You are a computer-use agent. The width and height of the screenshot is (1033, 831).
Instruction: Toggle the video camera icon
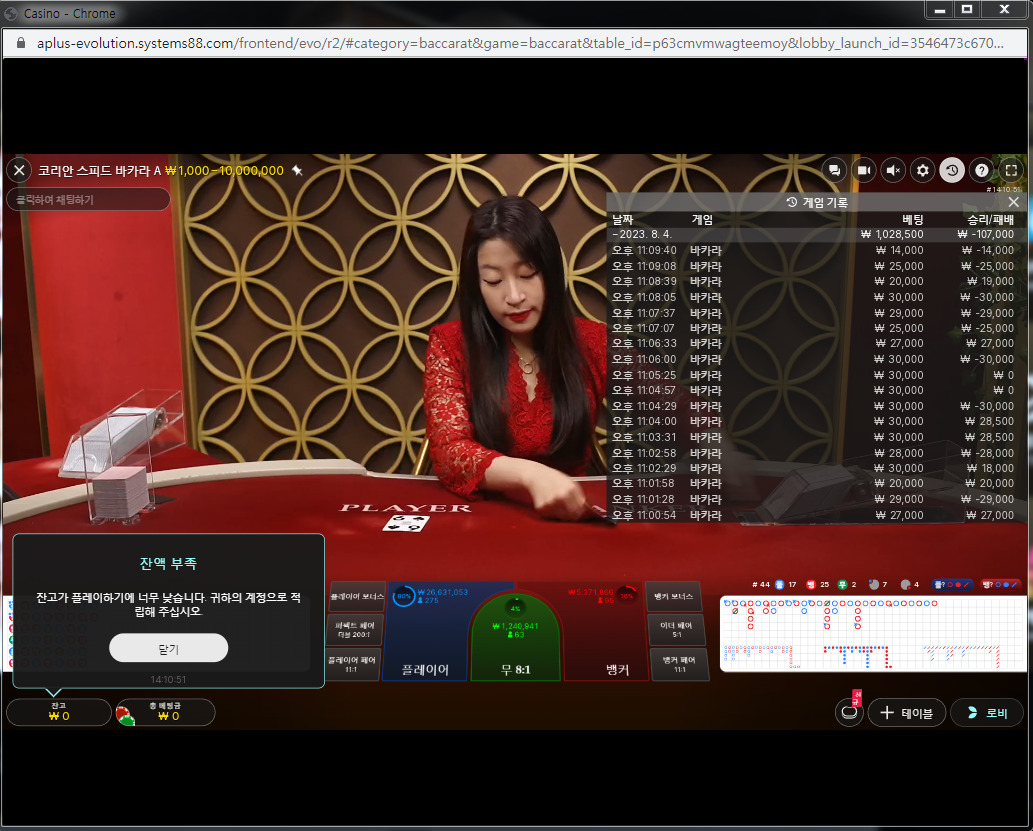(864, 171)
